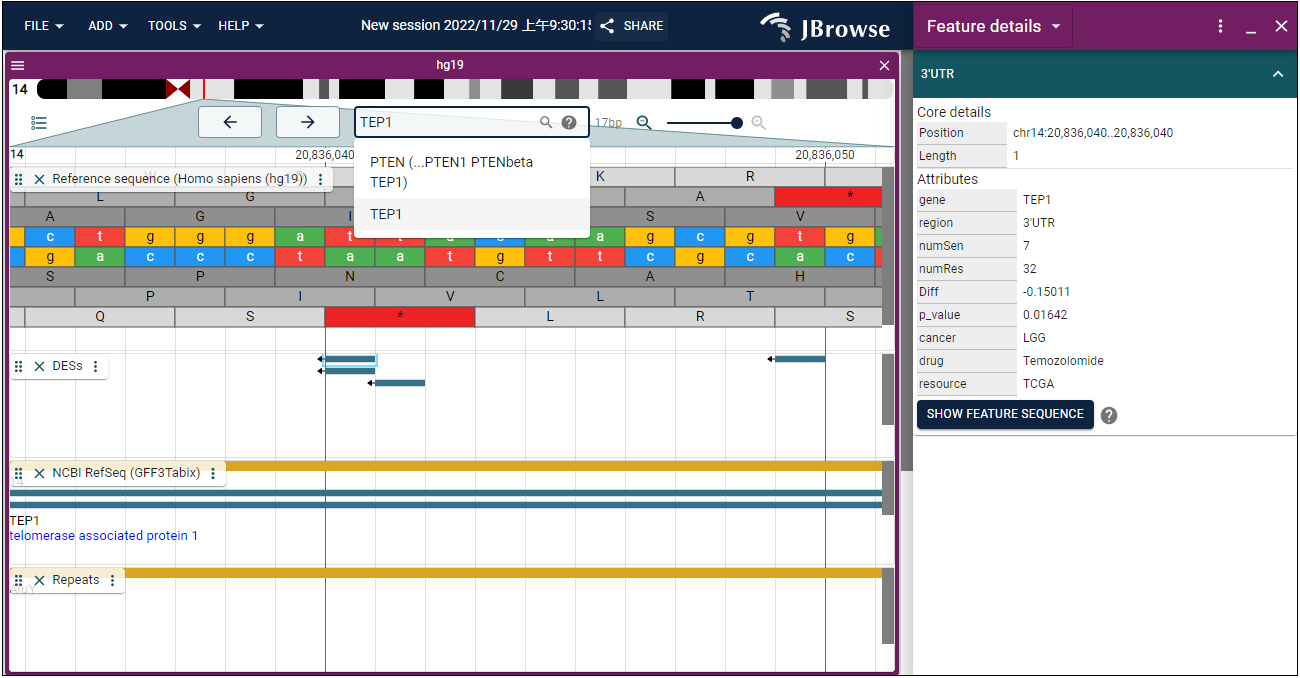
Task: Click the rightmost DES feature bar
Action: 800,359
